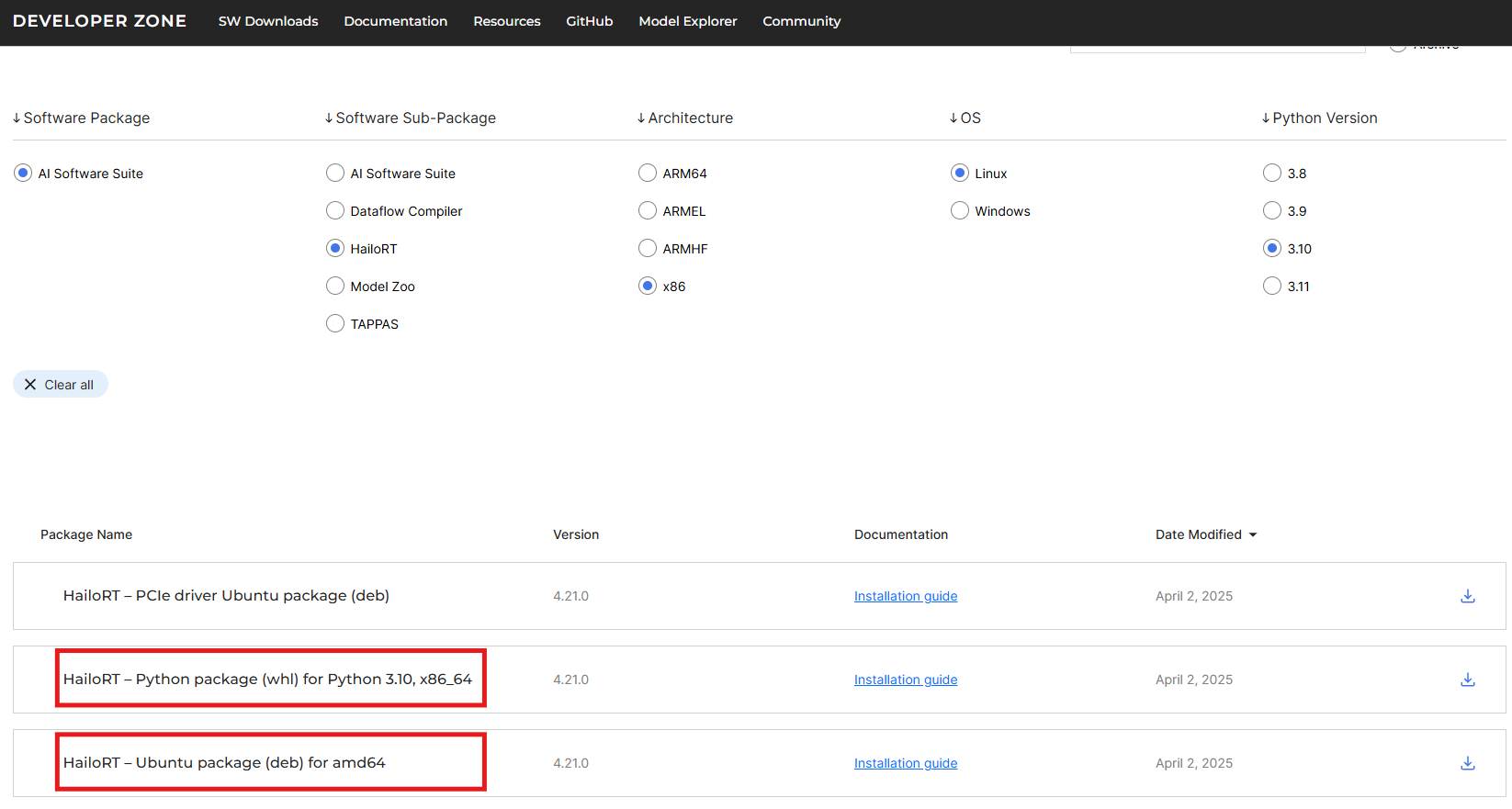Go to the DEVELOPER ZONE home logo

(x=99, y=21)
